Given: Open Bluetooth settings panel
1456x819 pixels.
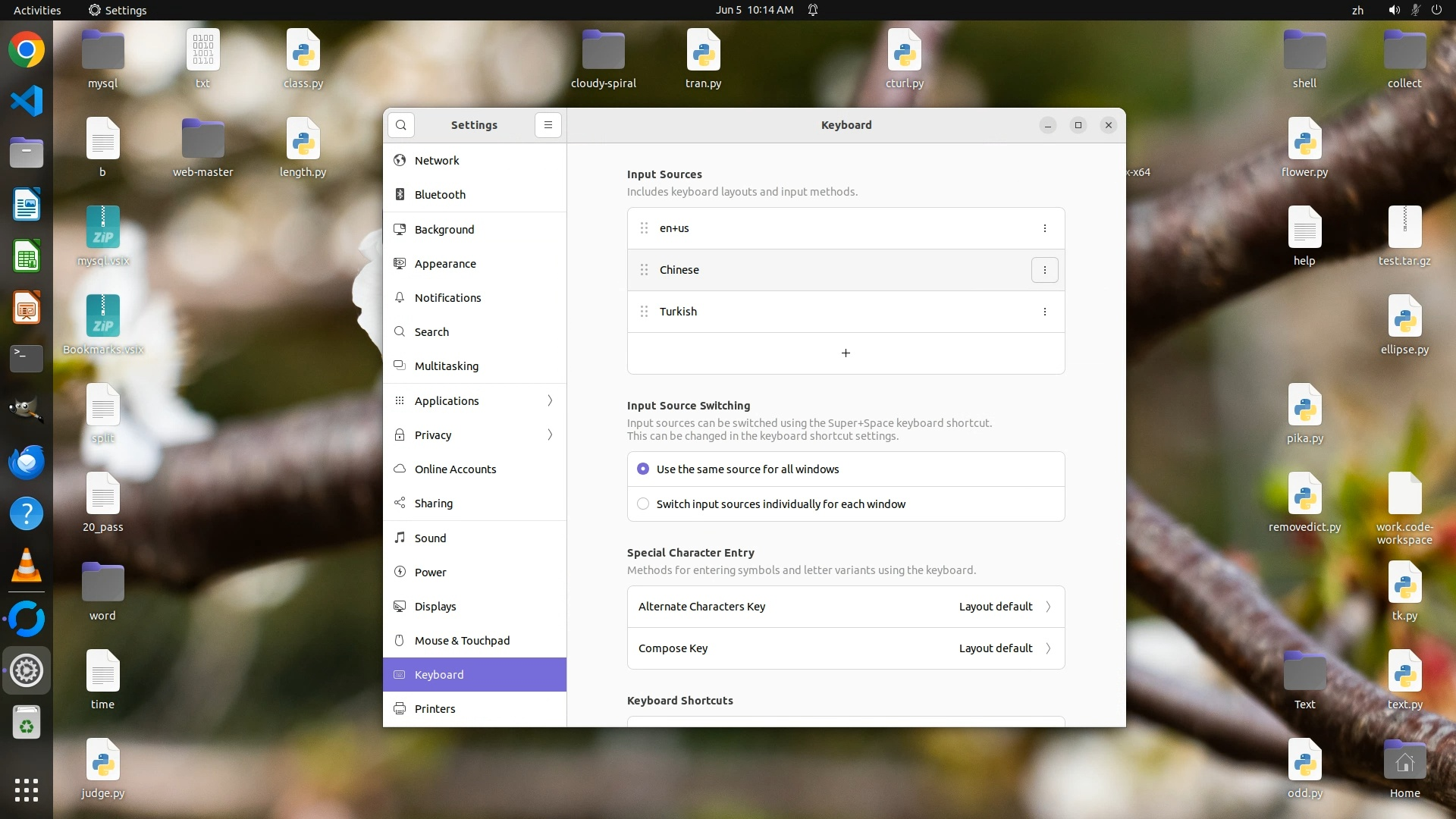Looking at the screenshot, I should (x=440, y=195).
